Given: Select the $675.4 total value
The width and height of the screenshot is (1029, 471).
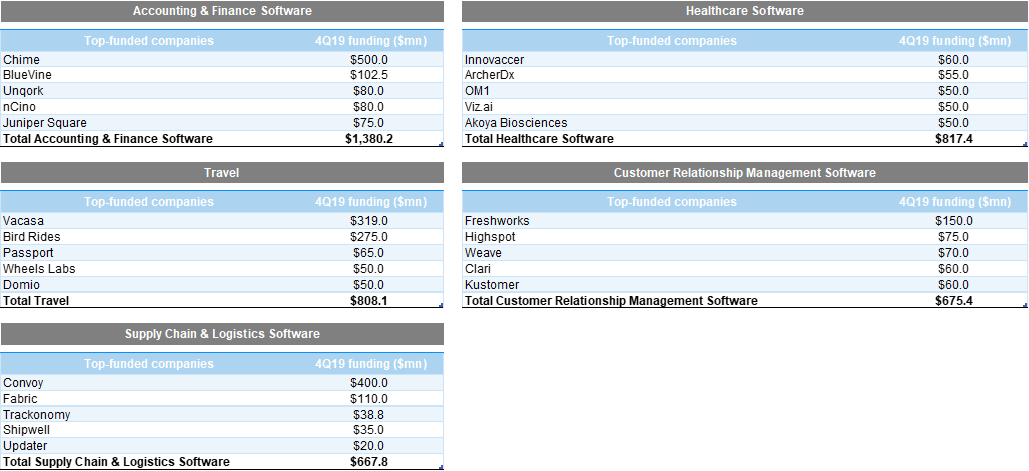Looking at the screenshot, I should pos(954,300).
